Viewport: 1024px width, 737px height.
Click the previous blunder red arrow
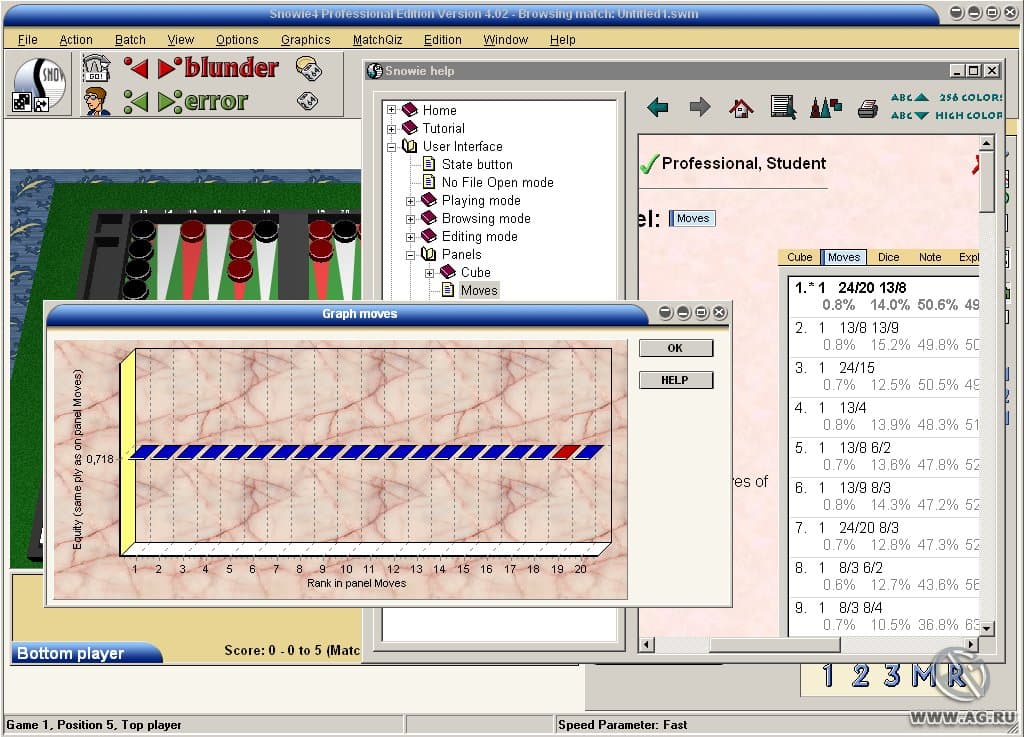pos(136,68)
